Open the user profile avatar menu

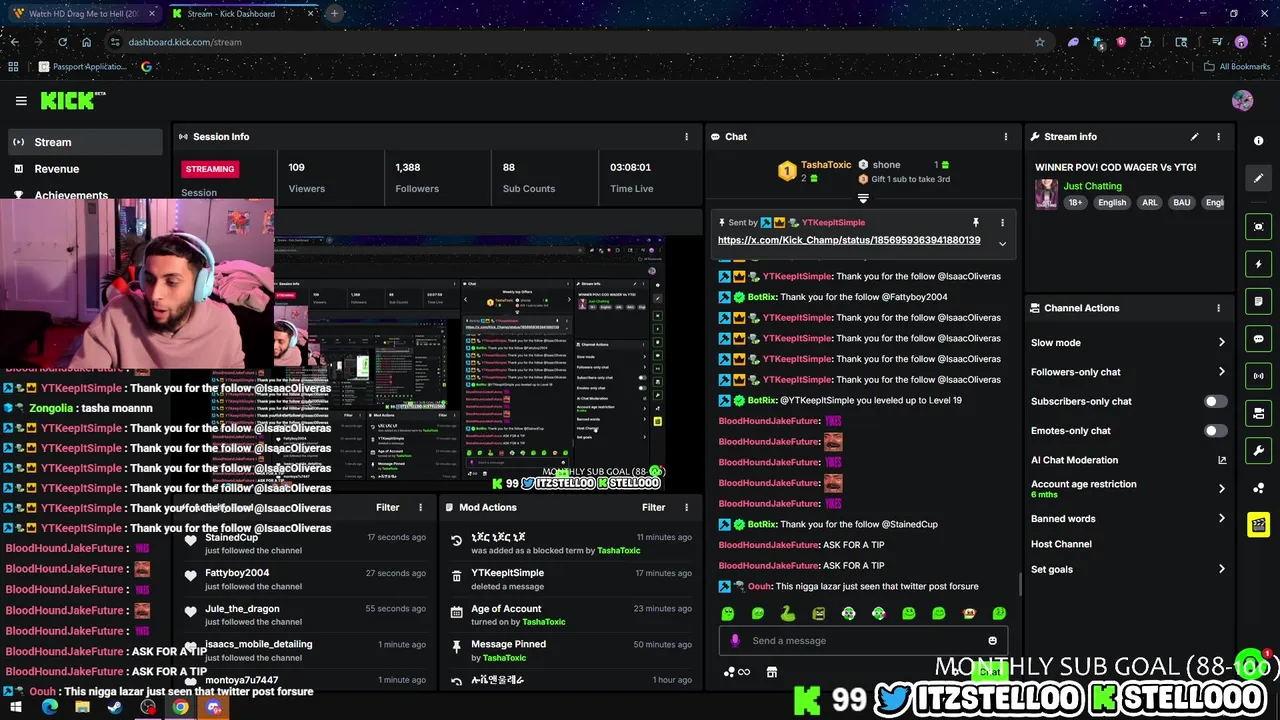(x=1242, y=100)
